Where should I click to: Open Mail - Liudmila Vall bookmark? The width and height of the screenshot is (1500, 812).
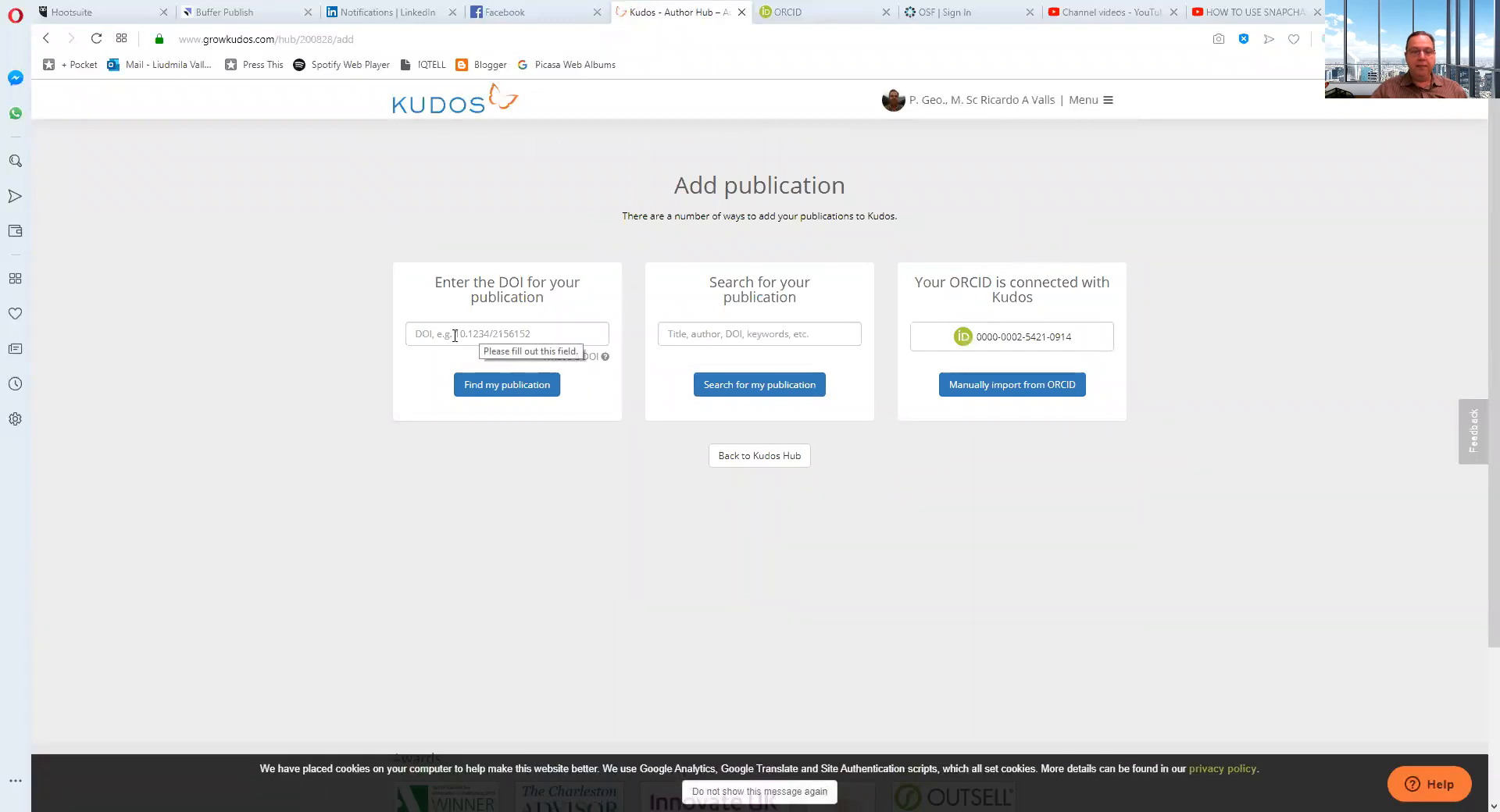159,65
